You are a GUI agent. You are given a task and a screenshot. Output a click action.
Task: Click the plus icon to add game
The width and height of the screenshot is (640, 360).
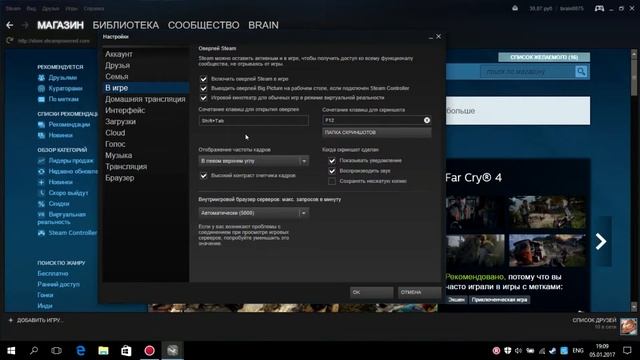tap(11, 320)
